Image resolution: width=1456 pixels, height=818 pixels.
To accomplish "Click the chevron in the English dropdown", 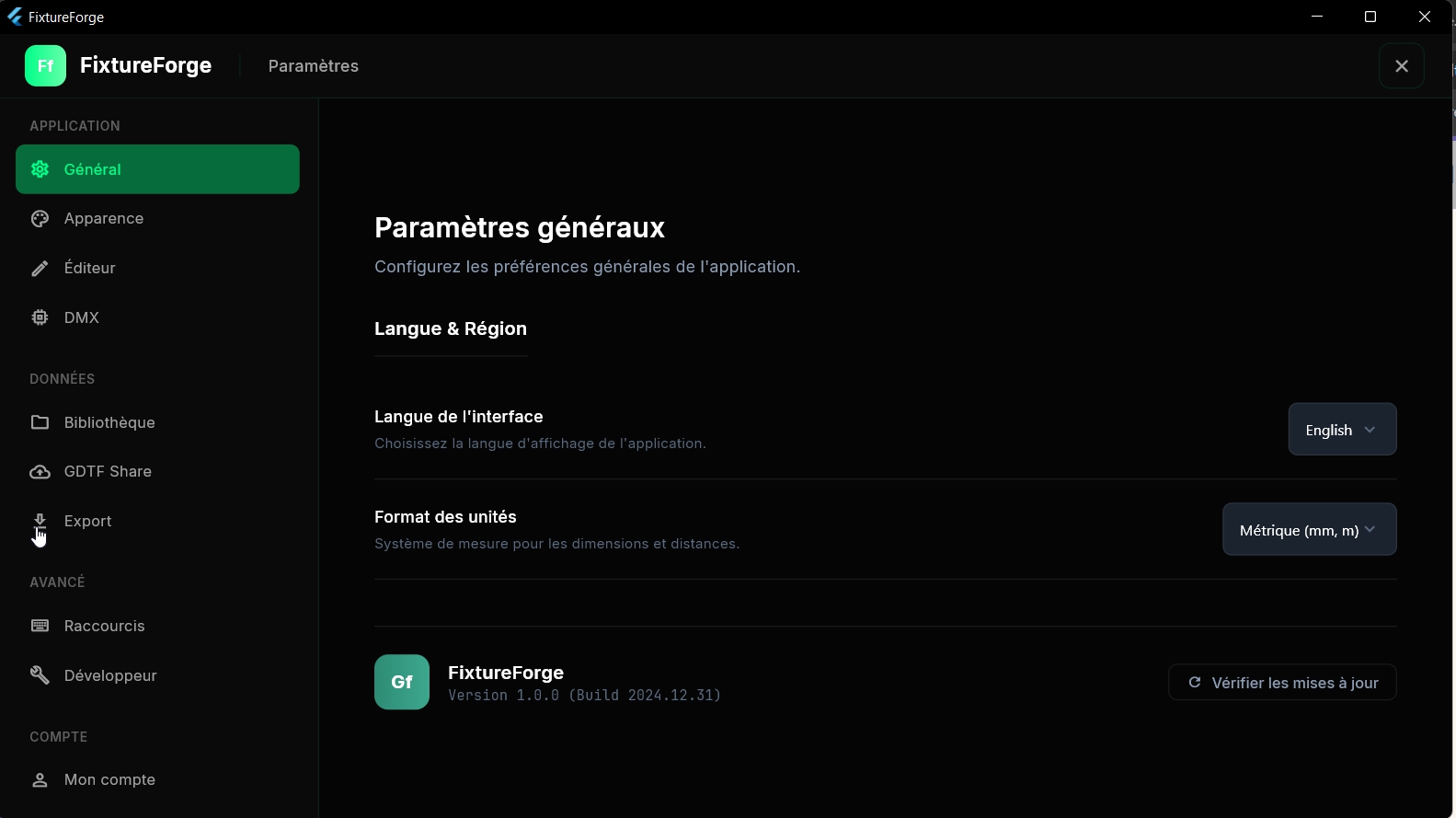I will [x=1370, y=430].
